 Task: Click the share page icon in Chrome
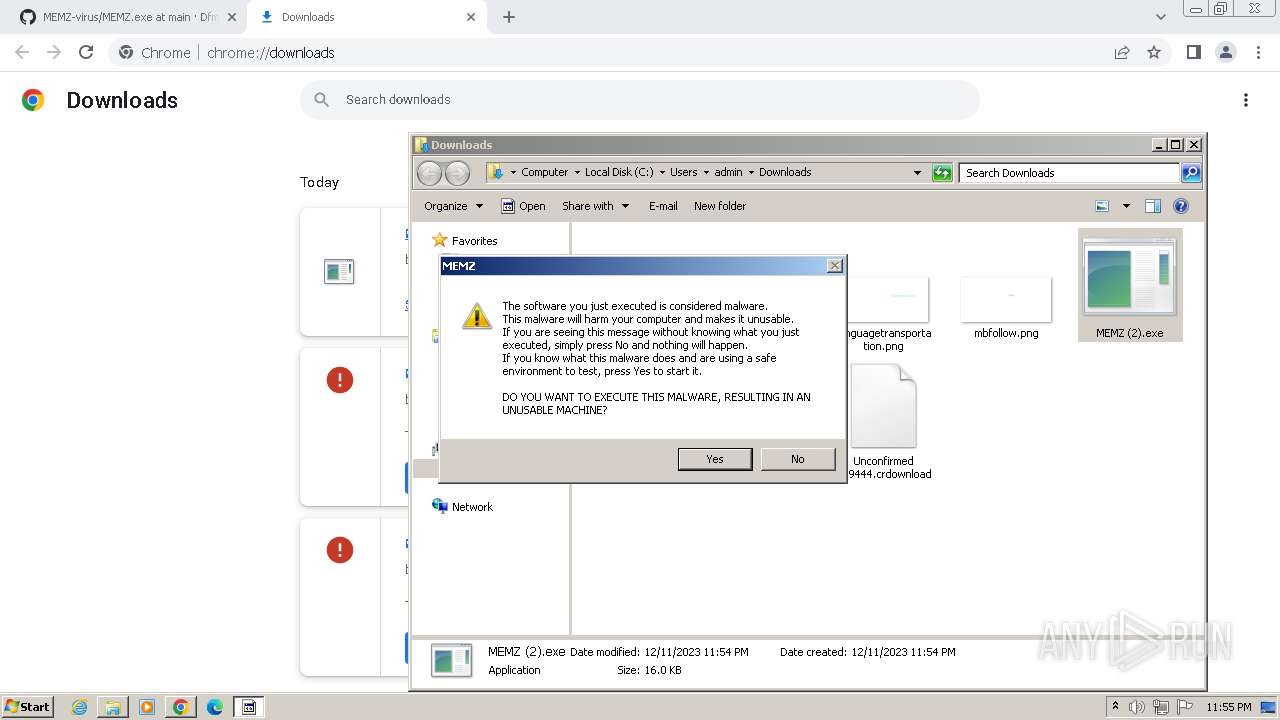pyautogui.click(x=1122, y=53)
